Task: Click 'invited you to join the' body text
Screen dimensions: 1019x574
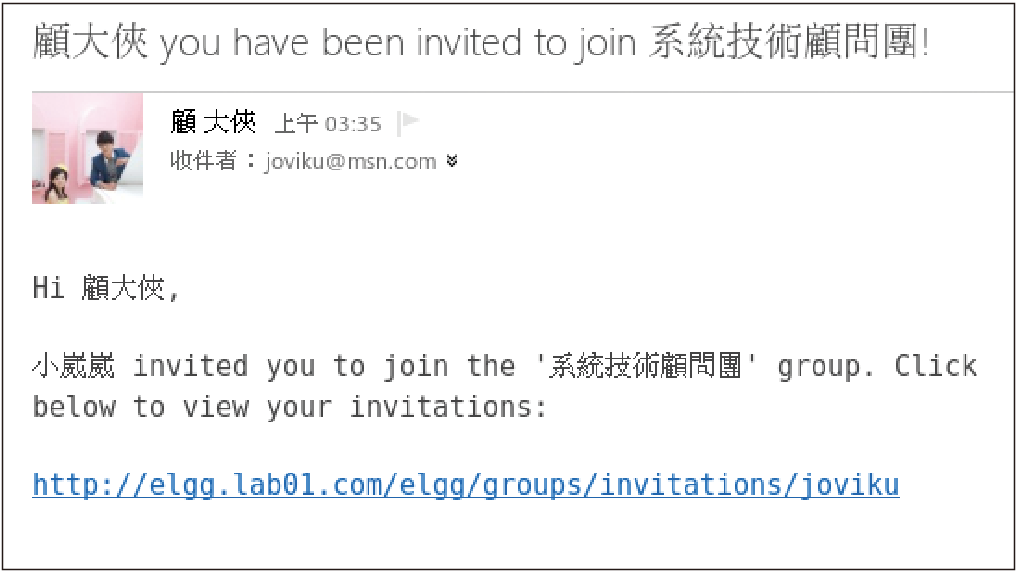Action: tap(324, 367)
